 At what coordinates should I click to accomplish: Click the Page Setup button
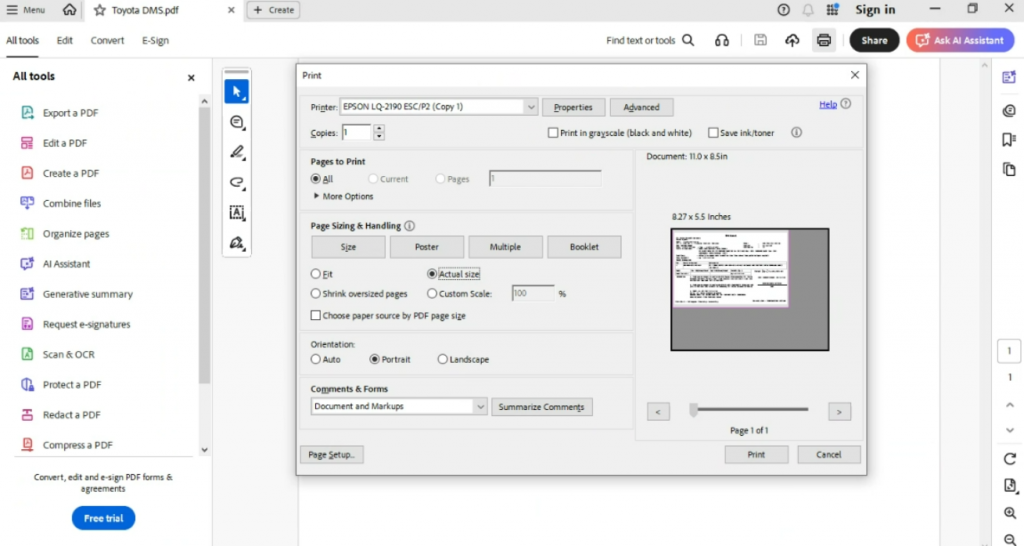point(331,454)
